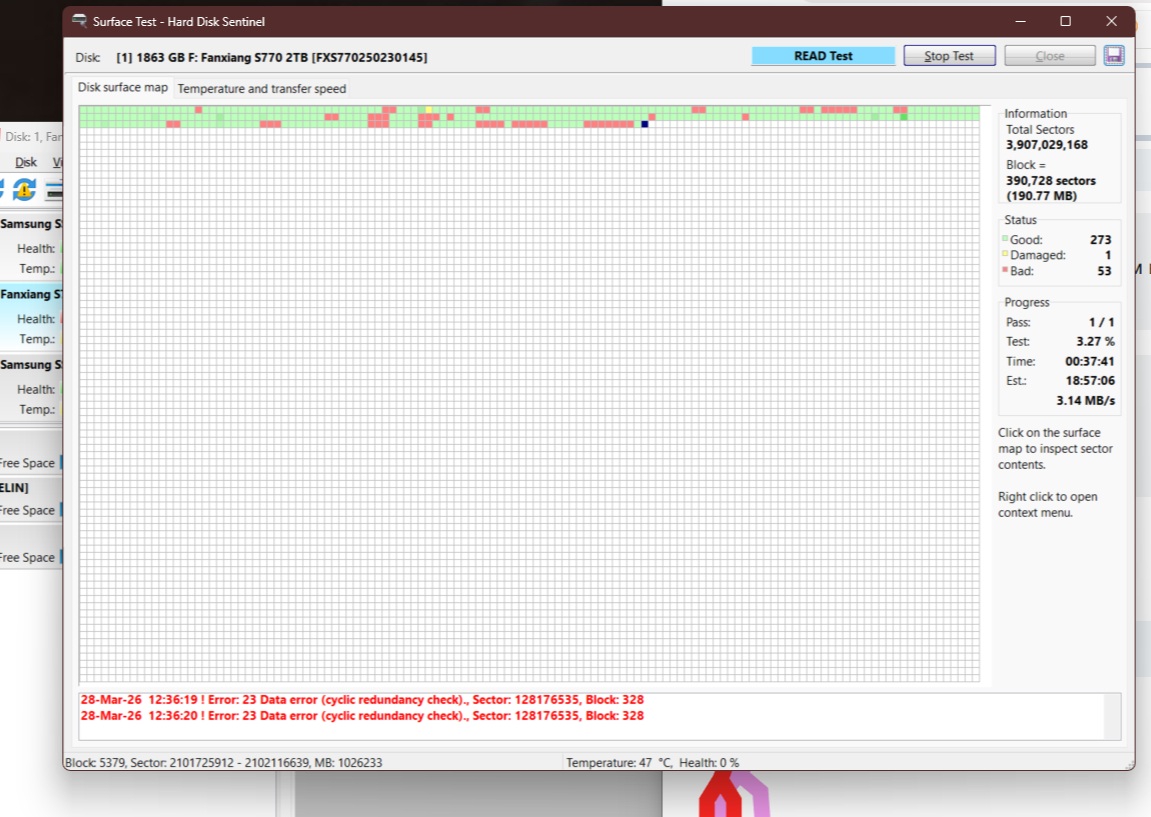The height and width of the screenshot is (817, 1151).
Task: Click the elapsed time value 00:37:41
Action: point(1089,361)
